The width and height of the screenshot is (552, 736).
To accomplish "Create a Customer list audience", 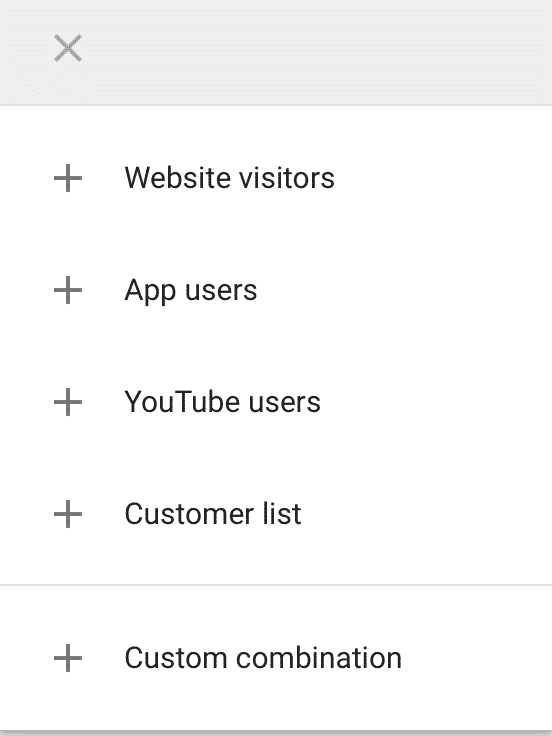I will click(x=276, y=514).
